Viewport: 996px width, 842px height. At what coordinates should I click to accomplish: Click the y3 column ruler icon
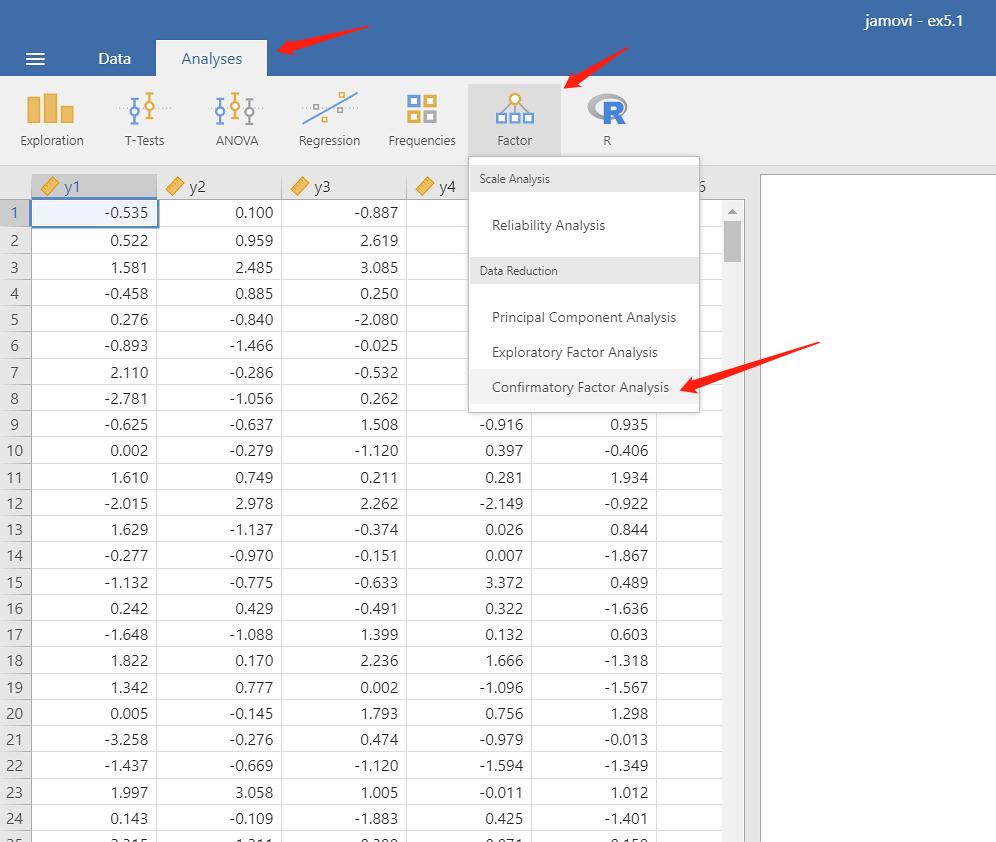tap(300, 187)
